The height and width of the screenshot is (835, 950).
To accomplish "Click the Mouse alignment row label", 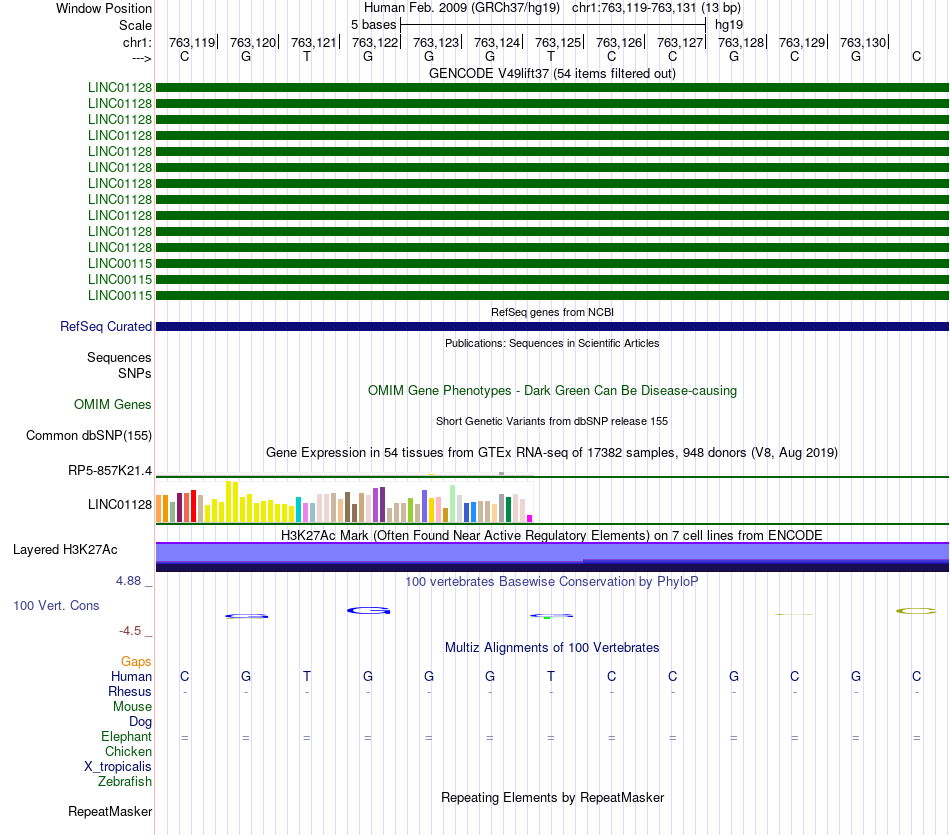I will (x=132, y=707).
